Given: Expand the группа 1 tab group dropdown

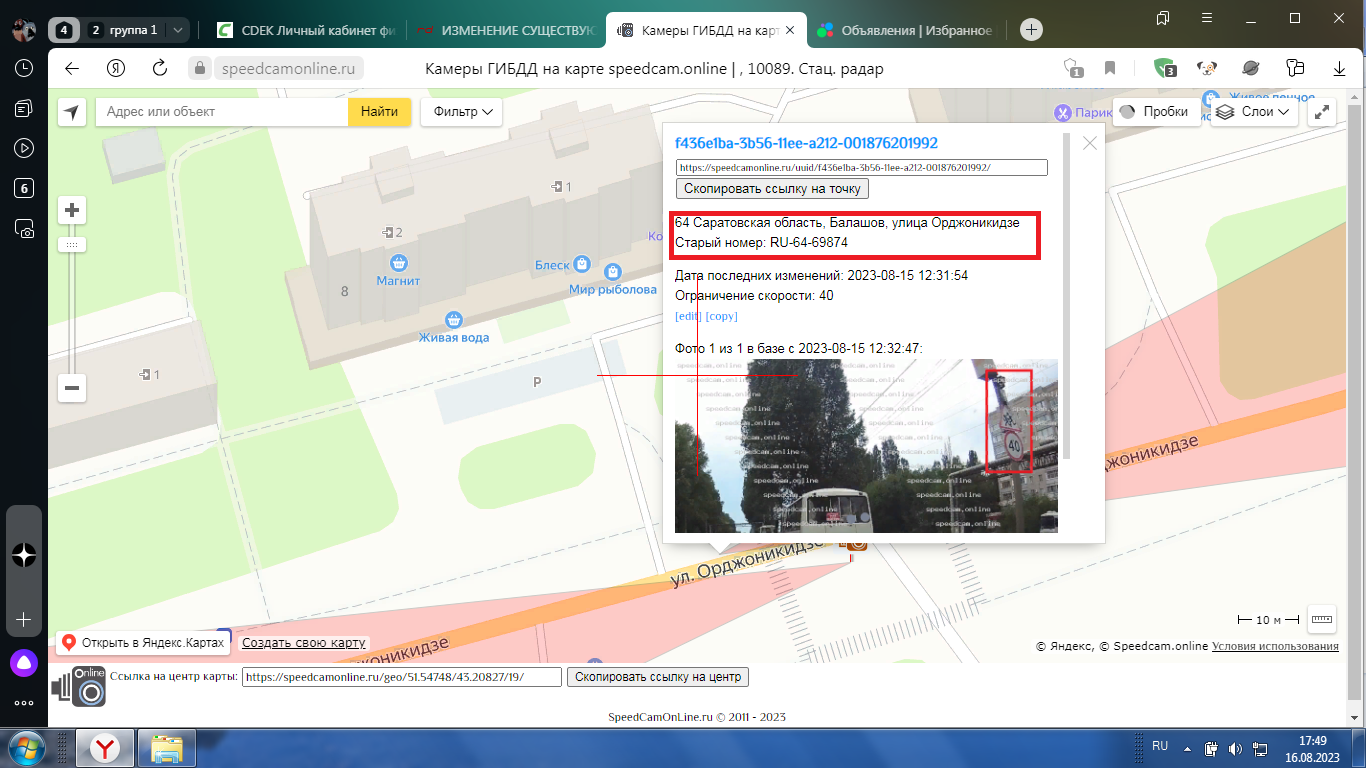Looking at the screenshot, I should point(178,30).
